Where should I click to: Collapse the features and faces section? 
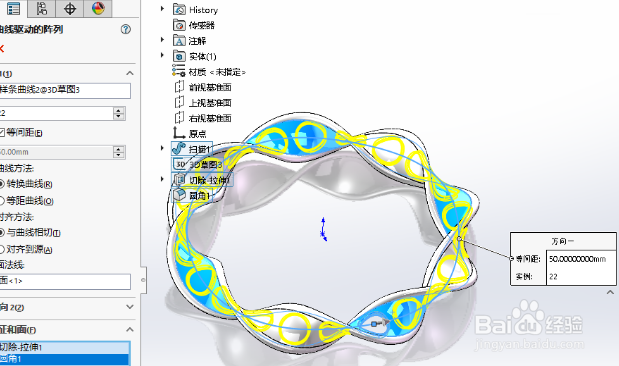pos(129,329)
